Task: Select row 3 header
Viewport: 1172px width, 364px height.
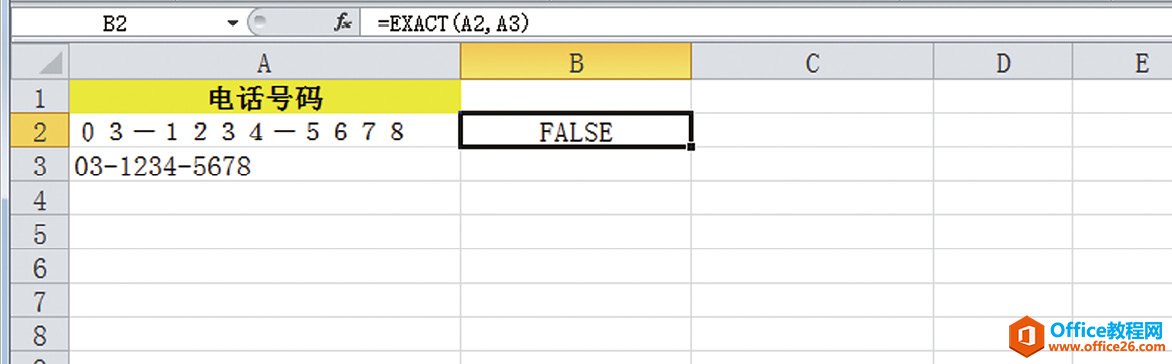Action: (x=40, y=165)
